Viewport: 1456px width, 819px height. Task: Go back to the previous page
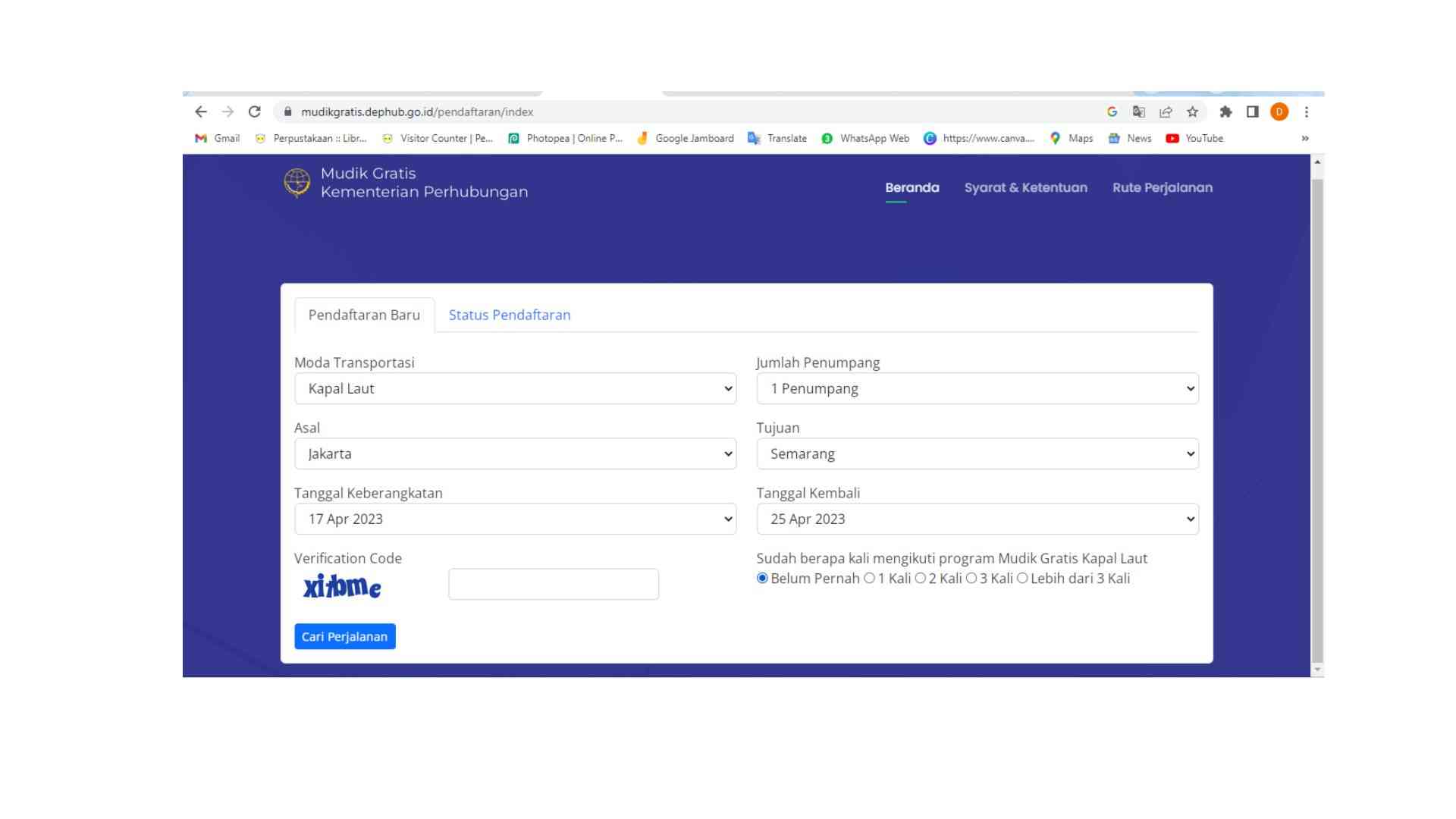click(x=200, y=111)
